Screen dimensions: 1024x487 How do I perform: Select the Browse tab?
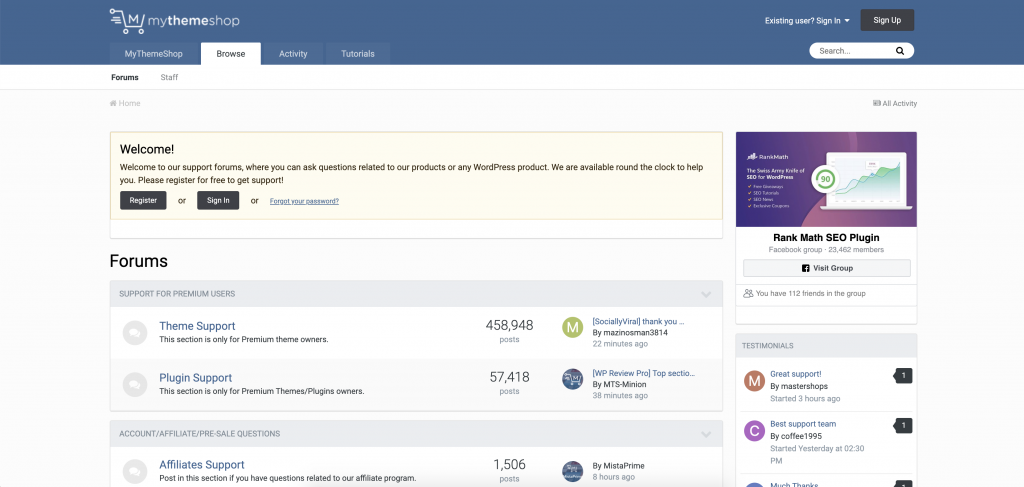click(231, 54)
